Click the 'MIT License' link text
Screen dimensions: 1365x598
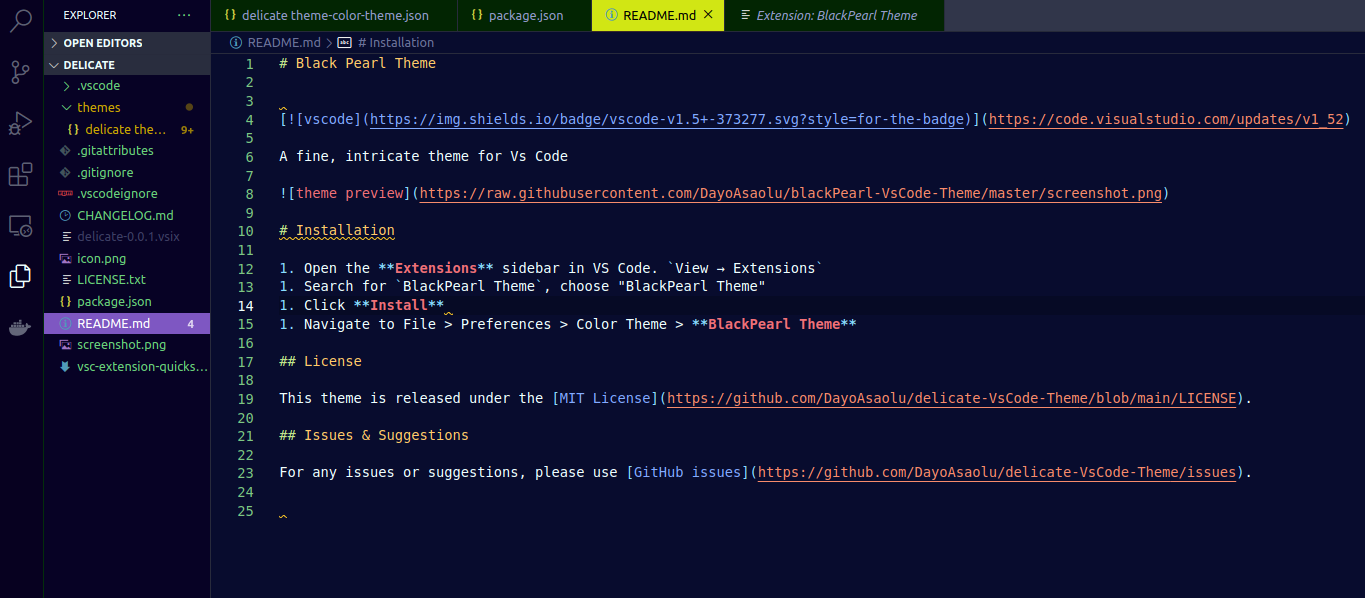(605, 398)
